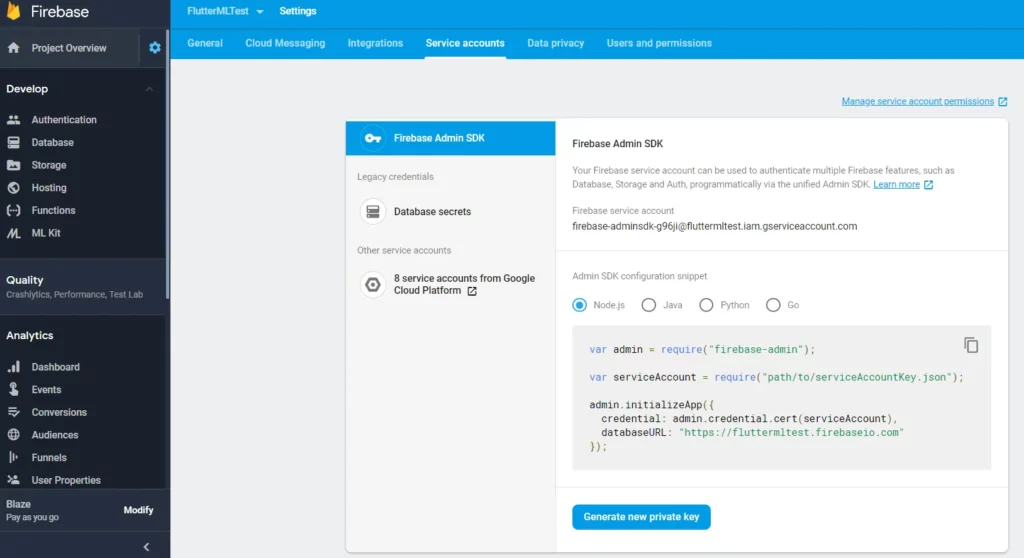Click the admin.initializeApp code line
The height and width of the screenshot is (558, 1024).
tap(652, 405)
